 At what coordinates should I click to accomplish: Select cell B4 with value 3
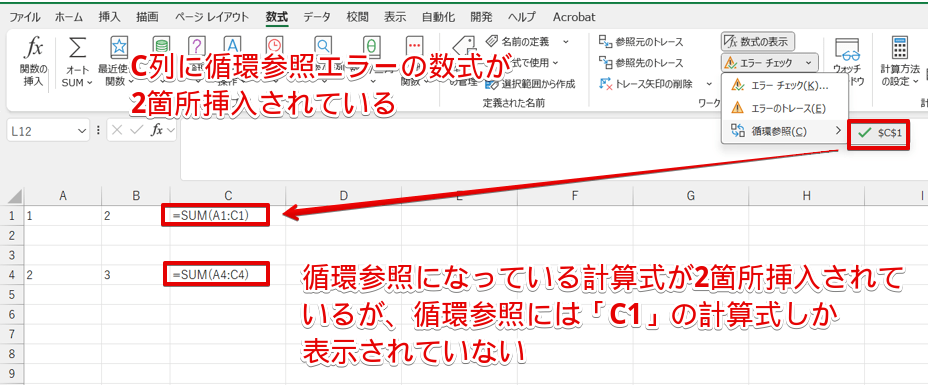click(135, 275)
